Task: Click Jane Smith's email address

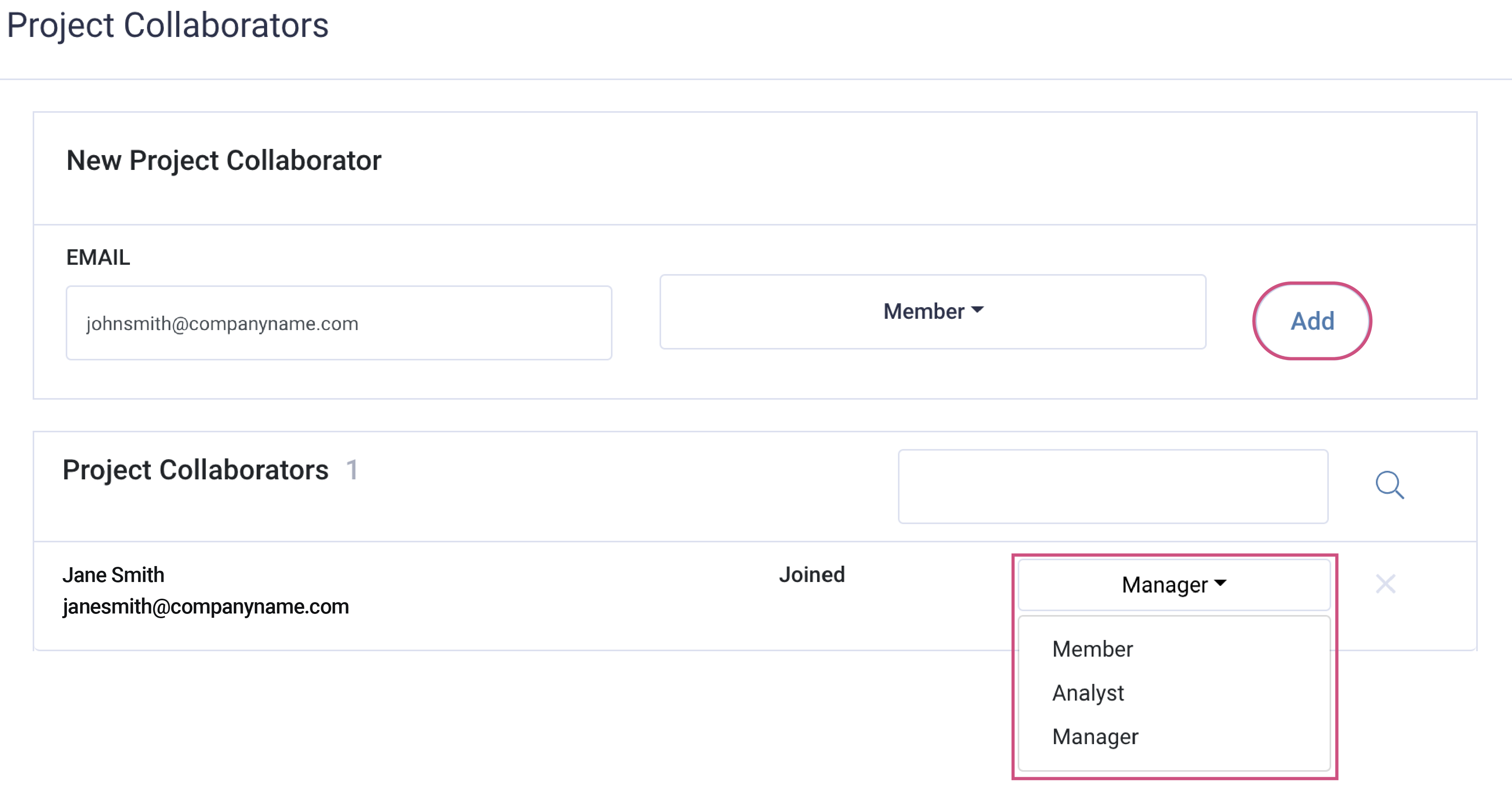Action: [205, 607]
